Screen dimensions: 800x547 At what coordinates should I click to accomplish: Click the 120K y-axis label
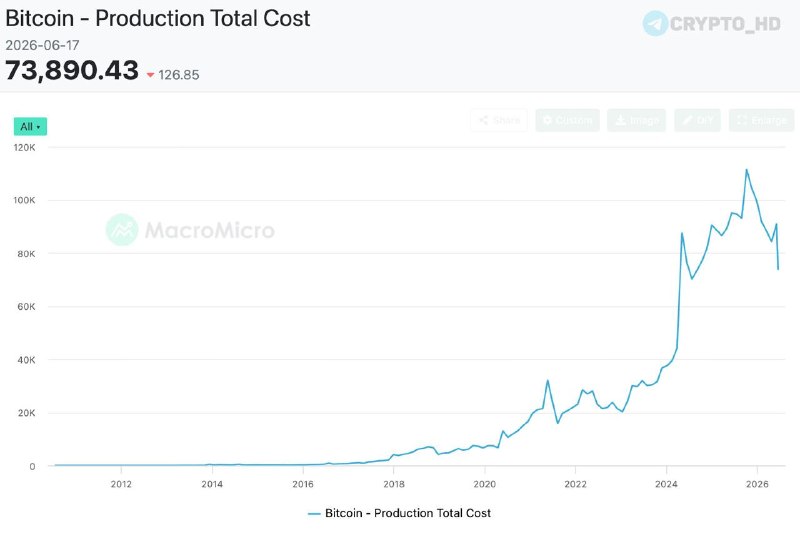click(x=24, y=147)
